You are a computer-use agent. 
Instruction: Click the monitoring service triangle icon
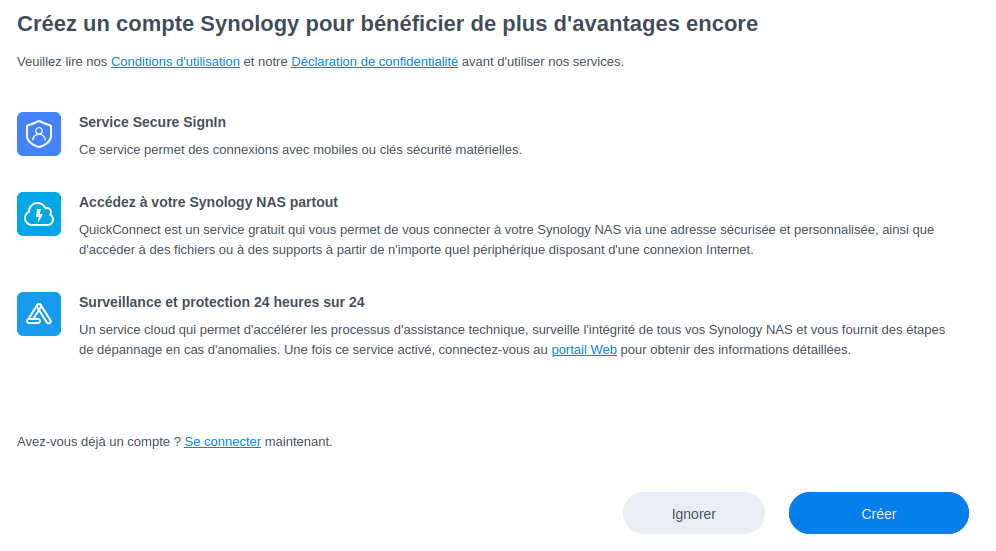point(39,314)
